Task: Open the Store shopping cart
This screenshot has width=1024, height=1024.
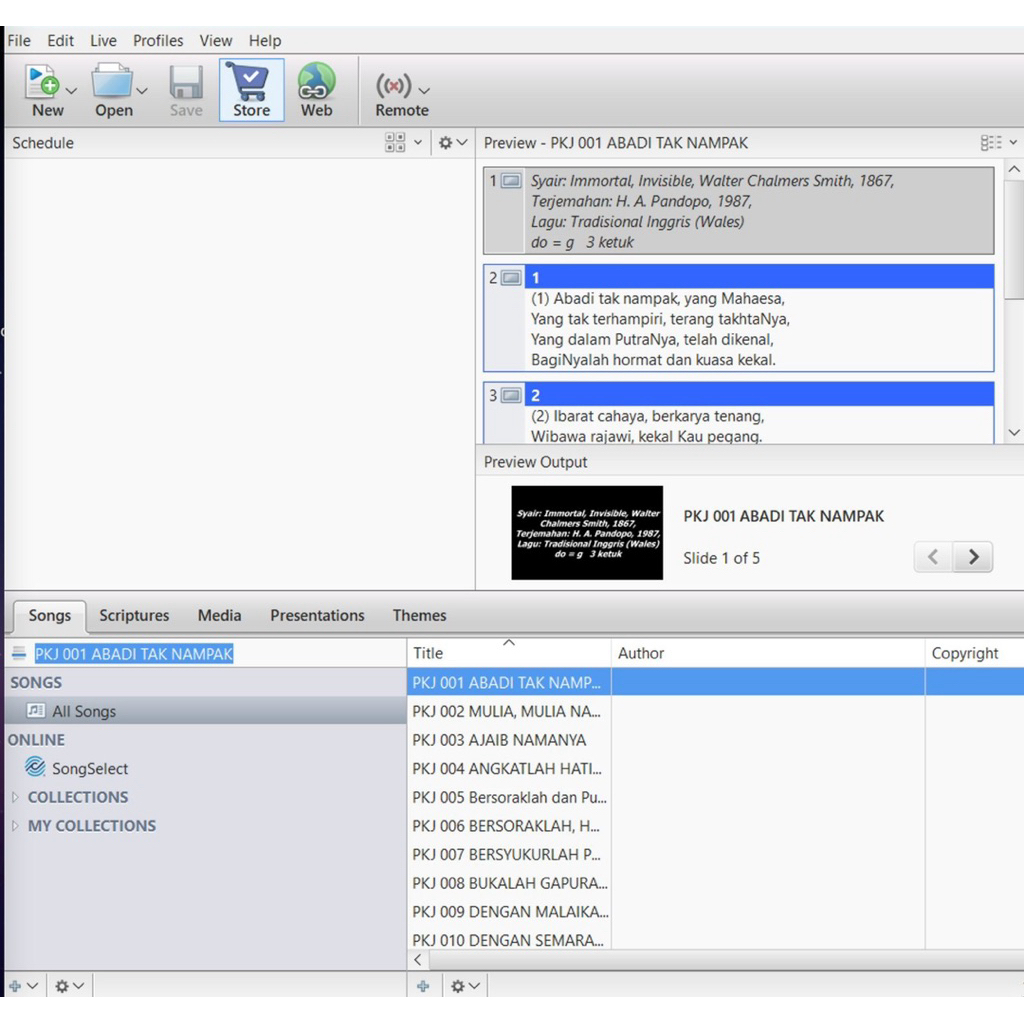Action: pos(251,82)
